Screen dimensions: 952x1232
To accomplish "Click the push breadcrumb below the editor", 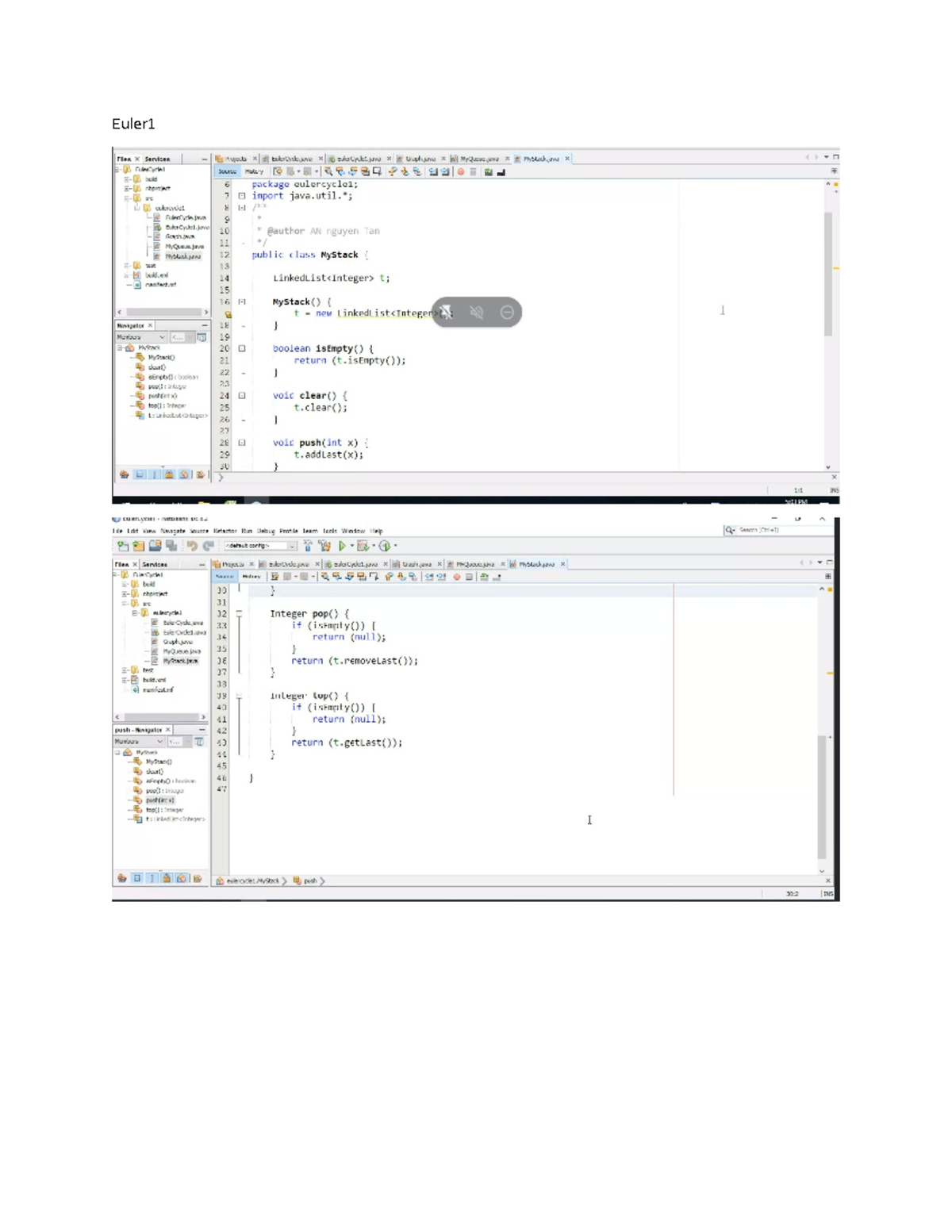I will 309,881.
